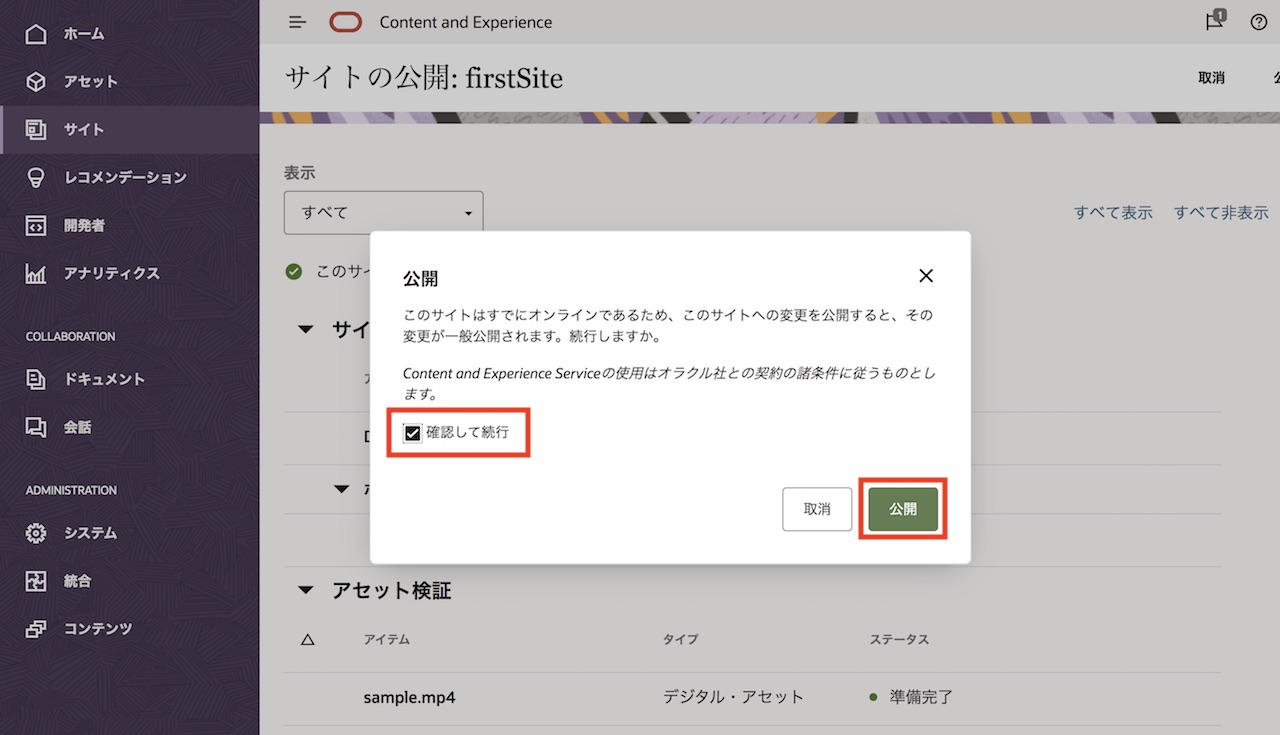Confirm publishing with the 公開 button
This screenshot has width=1280, height=735.
pyautogui.click(x=902, y=509)
